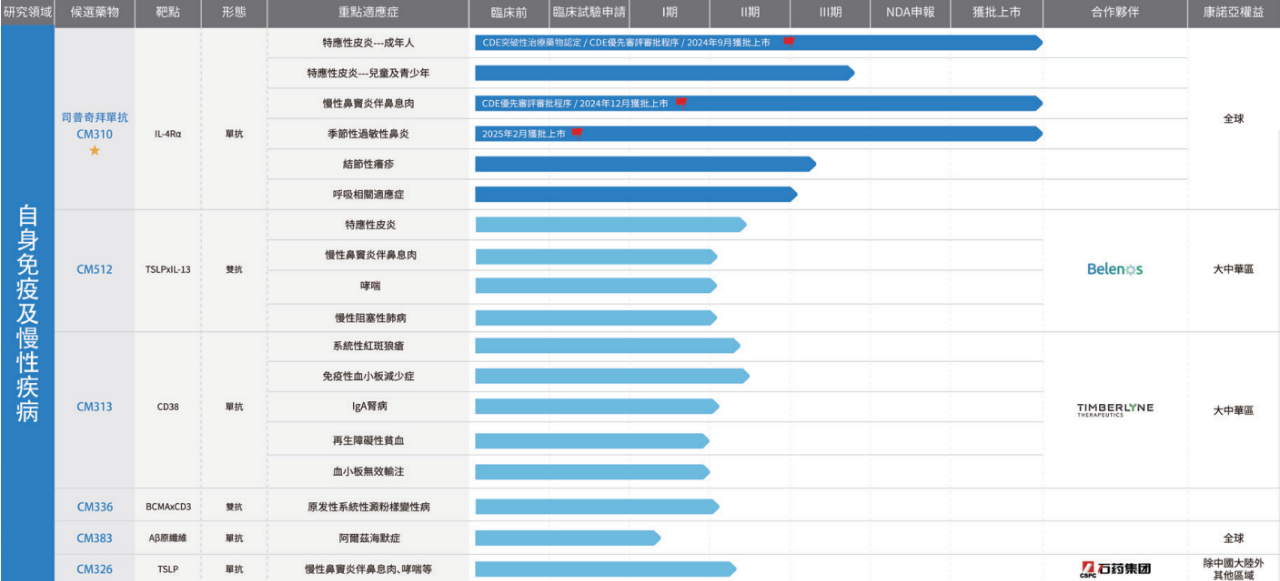
Task: Click the red flag beside 2025年2月獲批上市
Action: tap(576, 133)
